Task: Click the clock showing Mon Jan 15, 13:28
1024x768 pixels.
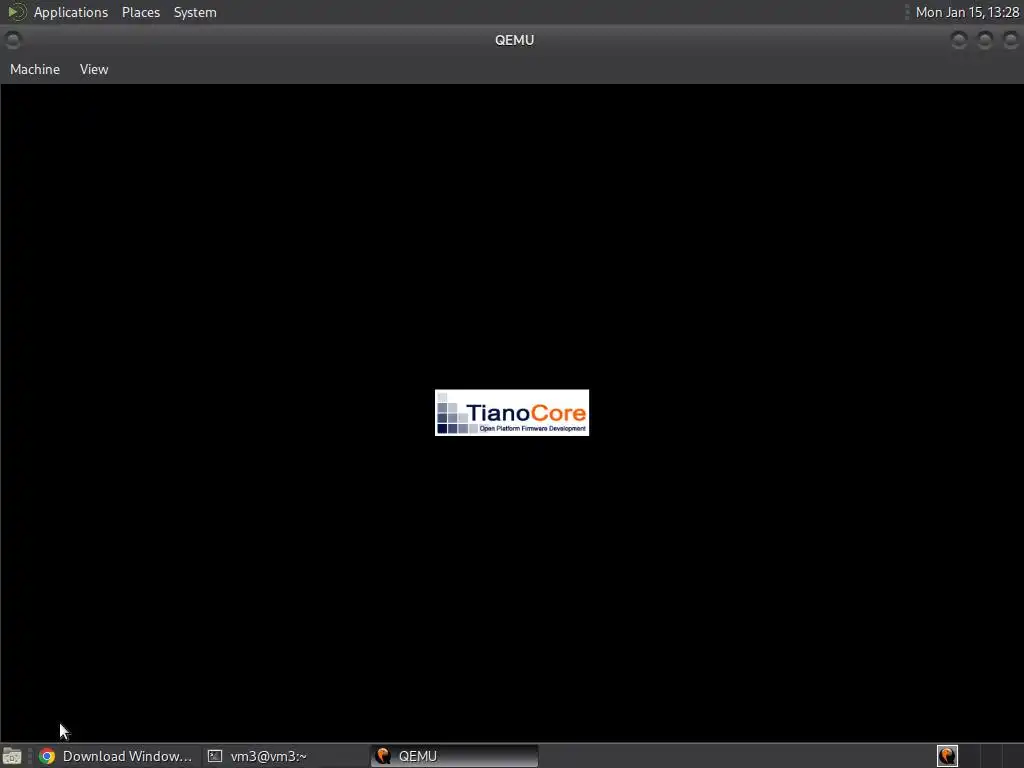Action: [x=967, y=12]
